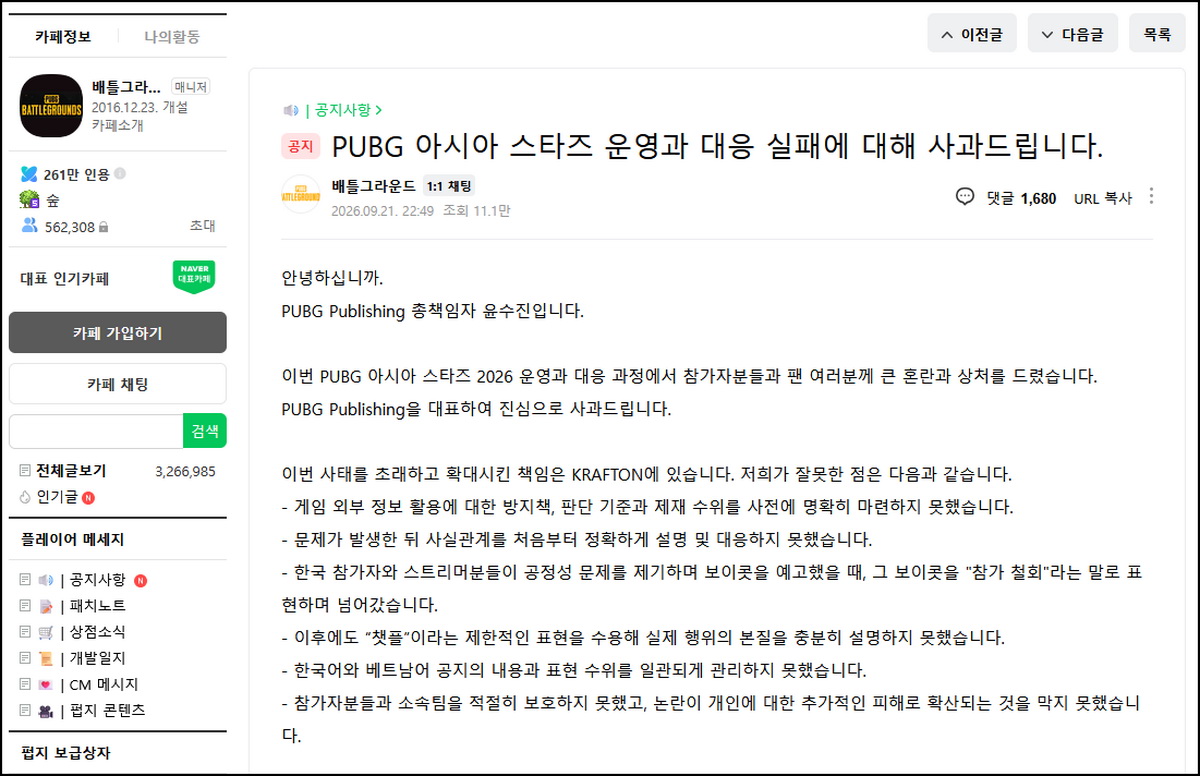The height and width of the screenshot is (776, 1200).
Task: Open the 패치노트 board
Action: coord(97,606)
